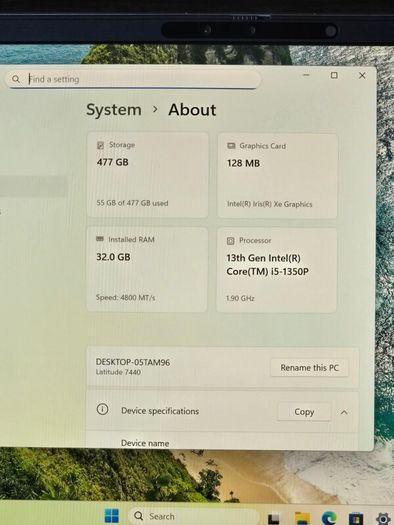The height and width of the screenshot is (525, 394).
Task: Open the Windows Start menu
Action: click(112, 516)
